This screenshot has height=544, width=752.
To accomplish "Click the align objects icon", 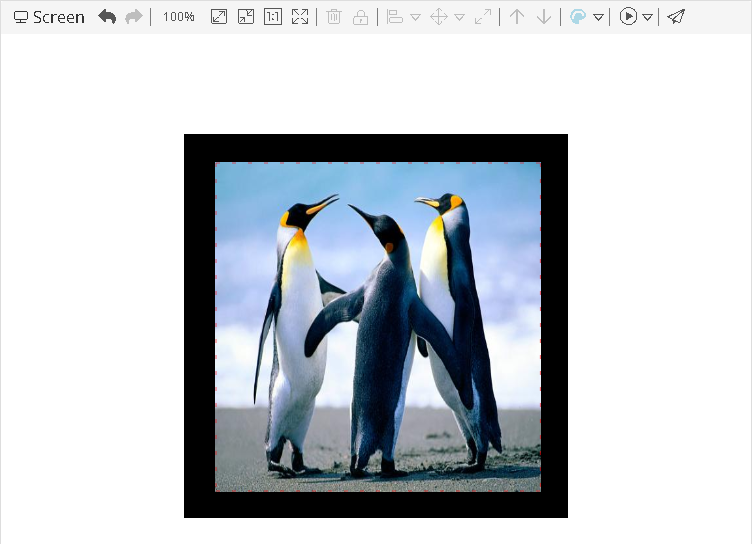I will 394,17.
